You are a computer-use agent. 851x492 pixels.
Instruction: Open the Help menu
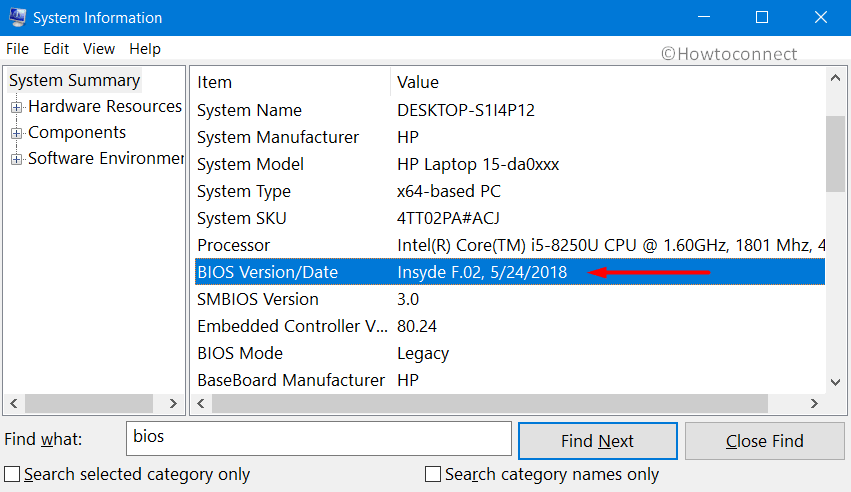[x=145, y=49]
